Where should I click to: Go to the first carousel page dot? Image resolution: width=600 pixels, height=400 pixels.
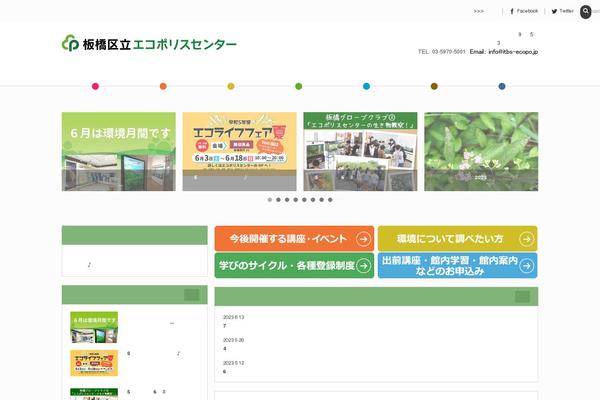pyautogui.click(x=270, y=200)
